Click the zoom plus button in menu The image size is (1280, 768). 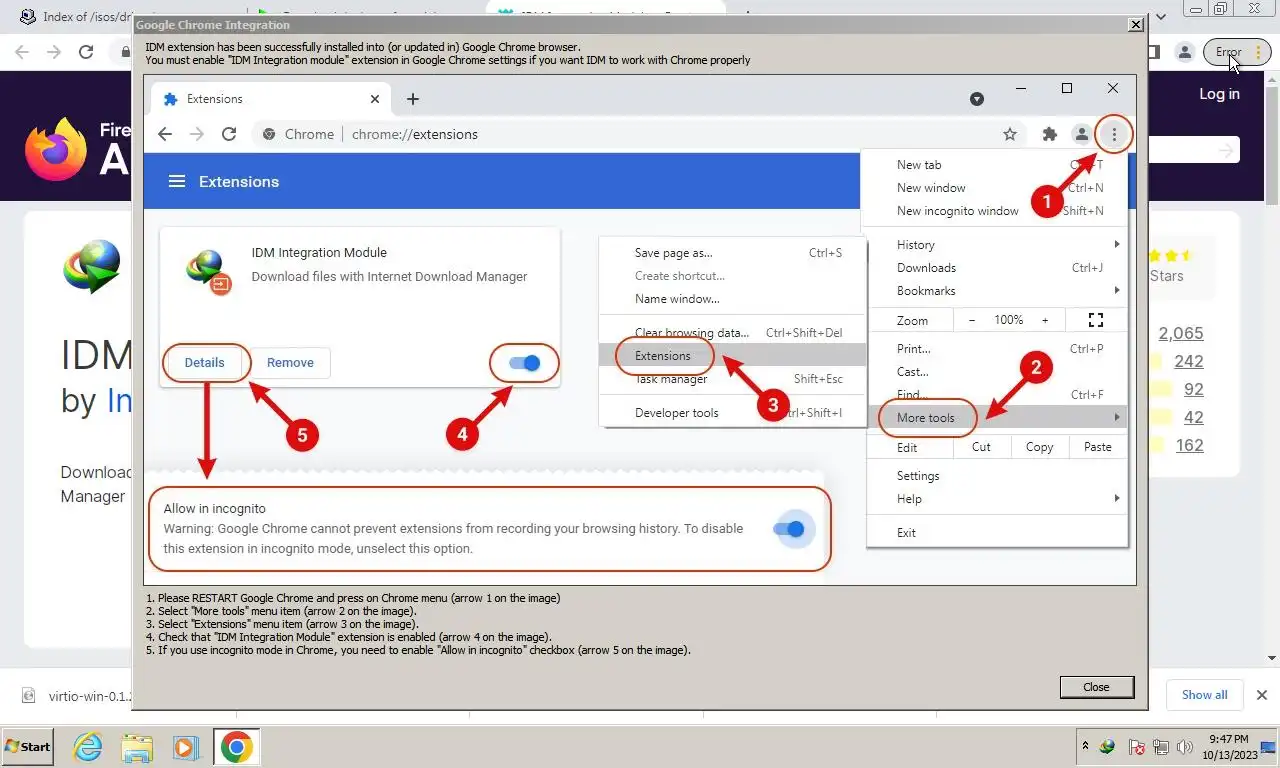[1045, 320]
